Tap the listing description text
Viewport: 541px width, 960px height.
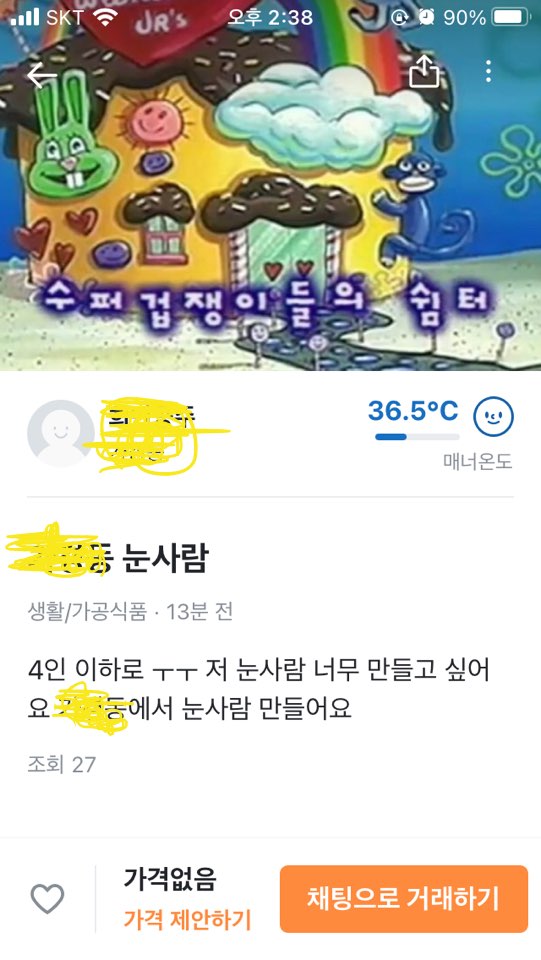point(259,689)
